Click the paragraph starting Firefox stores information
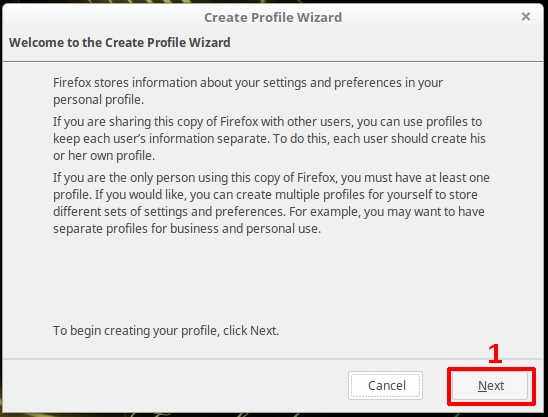This screenshot has height=417, width=548. tap(248, 91)
